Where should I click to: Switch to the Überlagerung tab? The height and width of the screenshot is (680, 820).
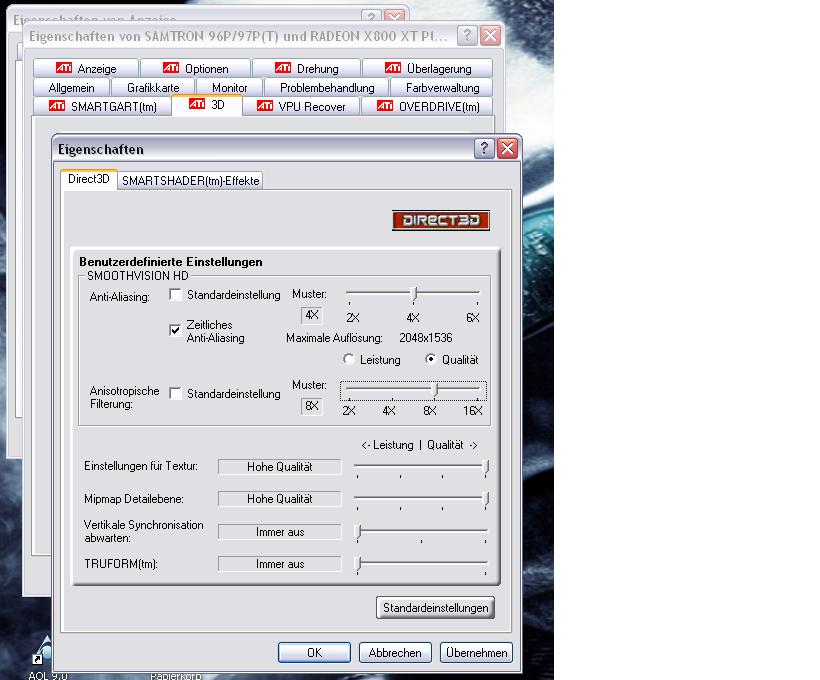pos(428,69)
